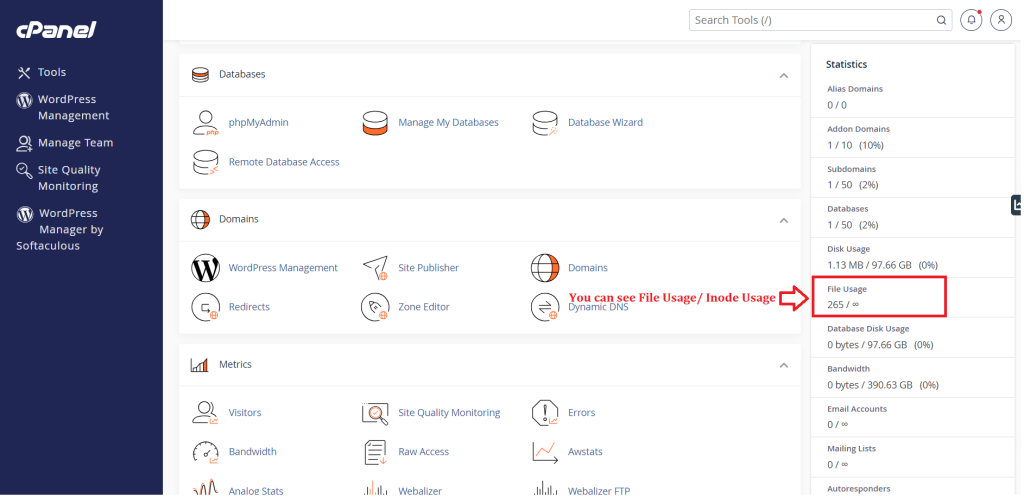This screenshot has height=498, width=1024.
Task: Click the side chart tab at right edge
Action: pyautogui.click(x=1016, y=204)
